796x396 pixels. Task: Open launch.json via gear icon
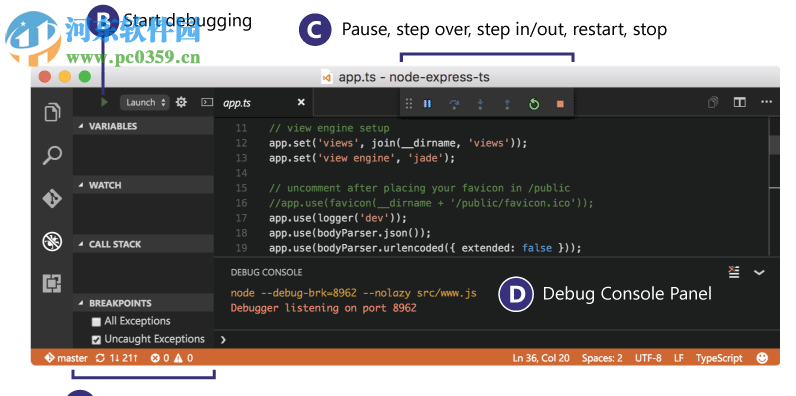(x=181, y=103)
